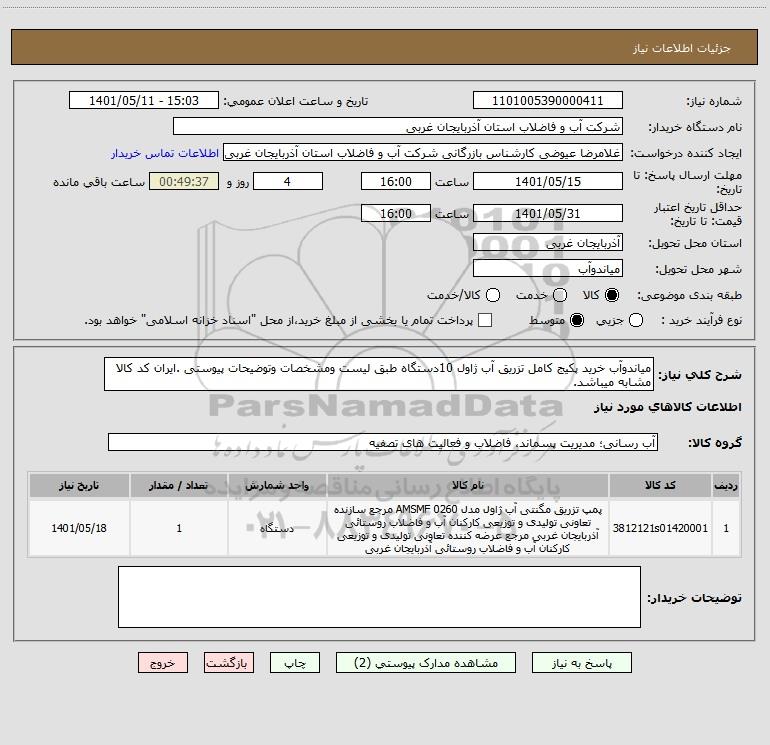Viewport: 770px width, 745px height.
Task: Click the pump product name cell AMSMF 0260
Action: 468,528
